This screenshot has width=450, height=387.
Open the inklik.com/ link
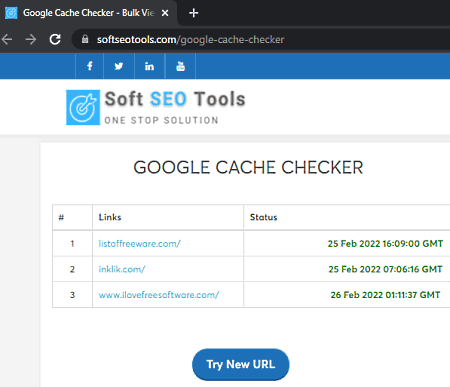(x=122, y=269)
